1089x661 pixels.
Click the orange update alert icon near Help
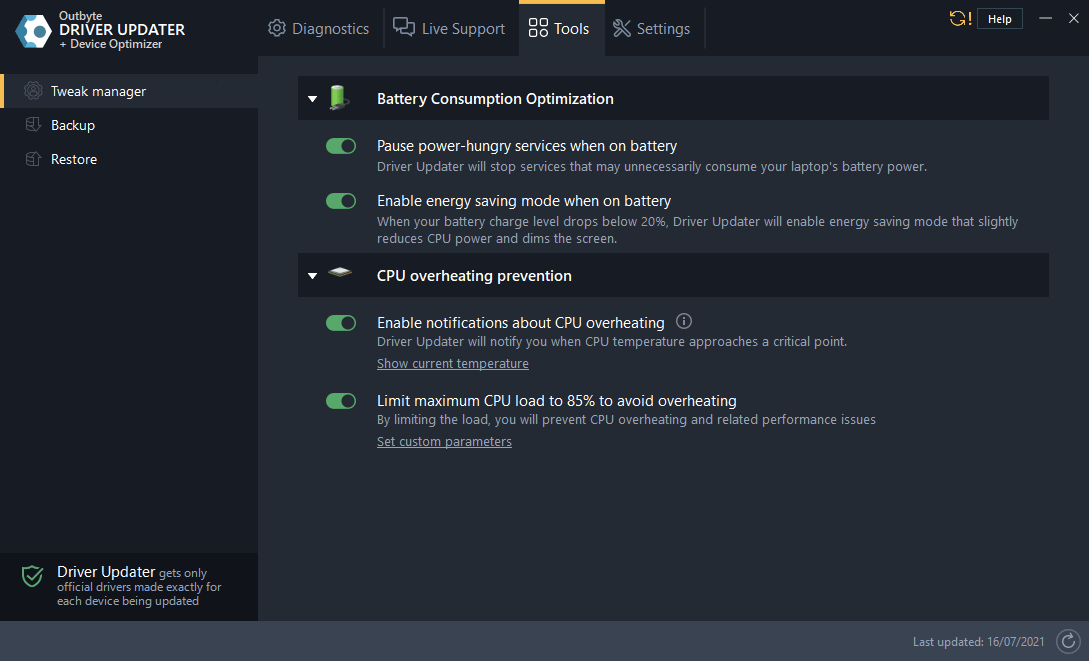click(959, 17)
